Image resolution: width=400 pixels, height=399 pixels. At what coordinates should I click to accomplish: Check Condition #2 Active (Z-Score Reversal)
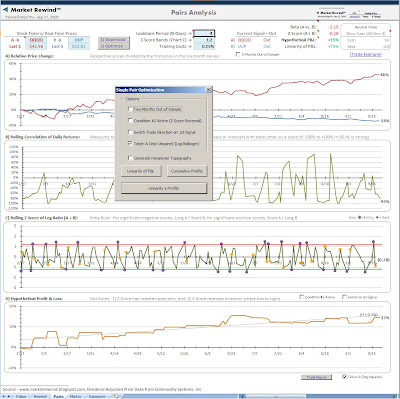point(130,121)
